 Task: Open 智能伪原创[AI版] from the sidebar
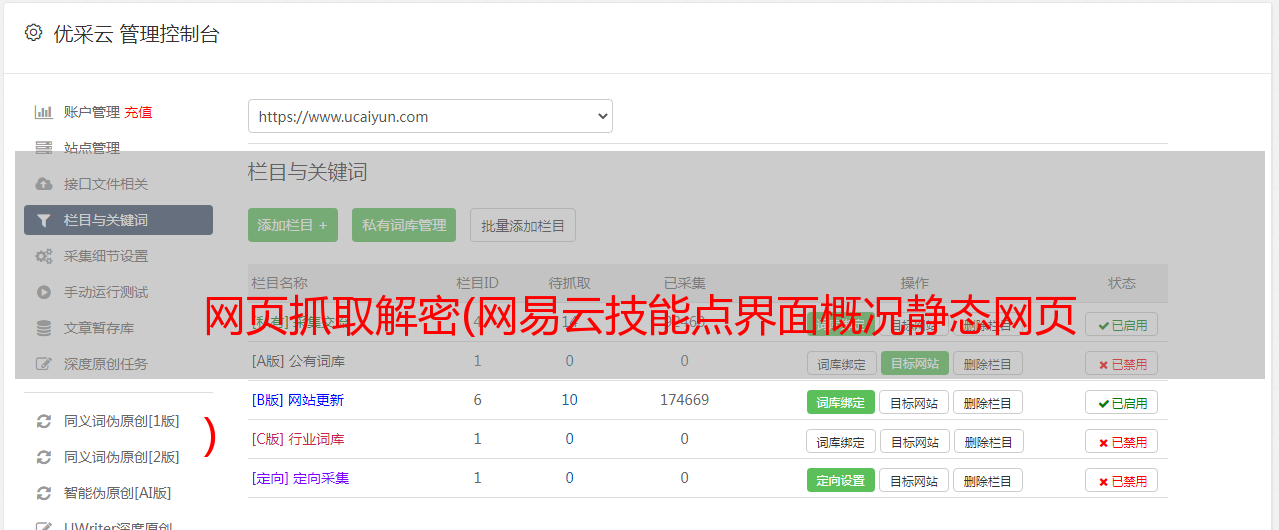[x=118, y=493]
